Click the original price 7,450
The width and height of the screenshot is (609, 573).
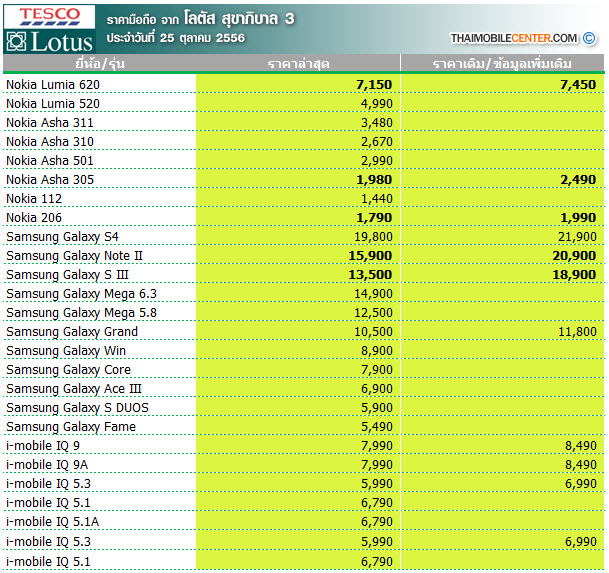coord(578,85)
